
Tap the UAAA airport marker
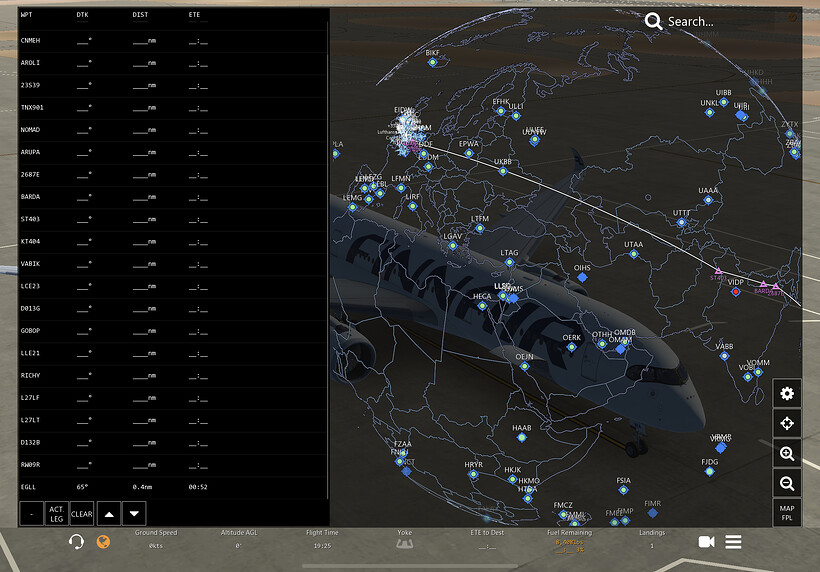(x=708, y=200)
